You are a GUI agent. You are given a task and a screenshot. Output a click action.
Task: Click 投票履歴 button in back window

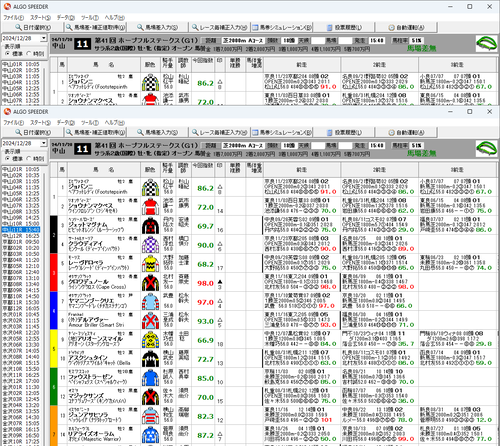click(344, 27)
